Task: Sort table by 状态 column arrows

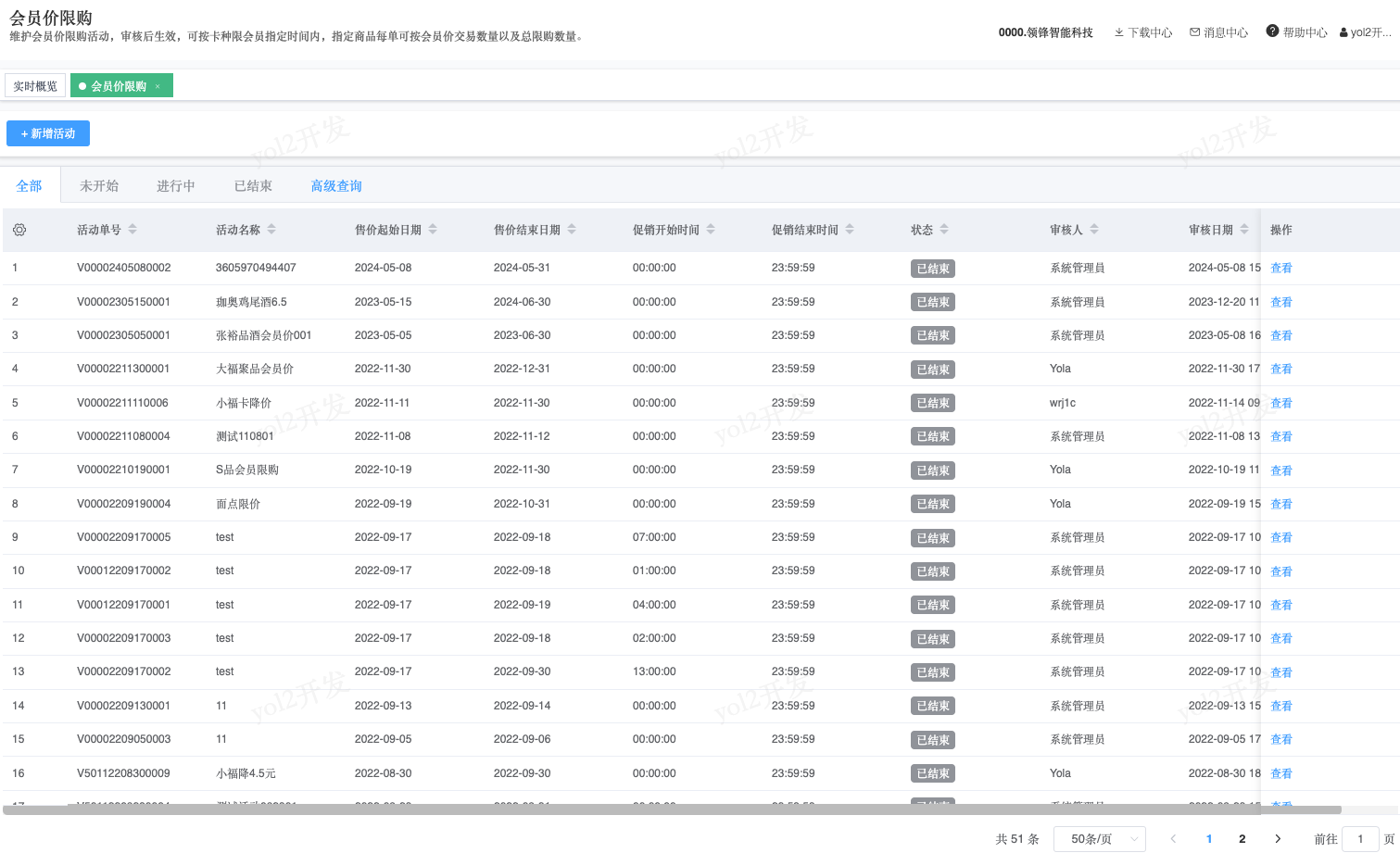Action: 944,230
